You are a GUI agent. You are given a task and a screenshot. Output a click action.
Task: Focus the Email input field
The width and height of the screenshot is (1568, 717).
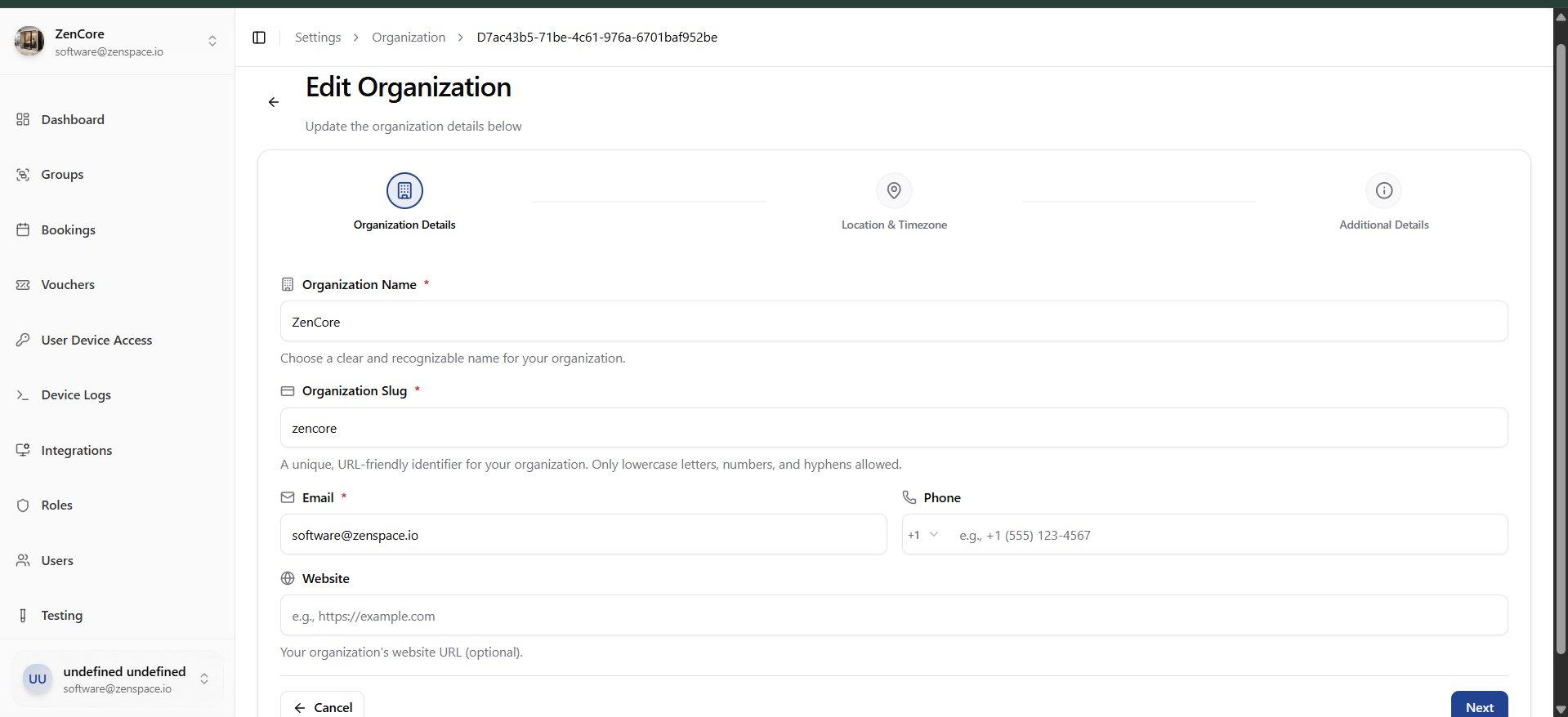tap(583, 535)
